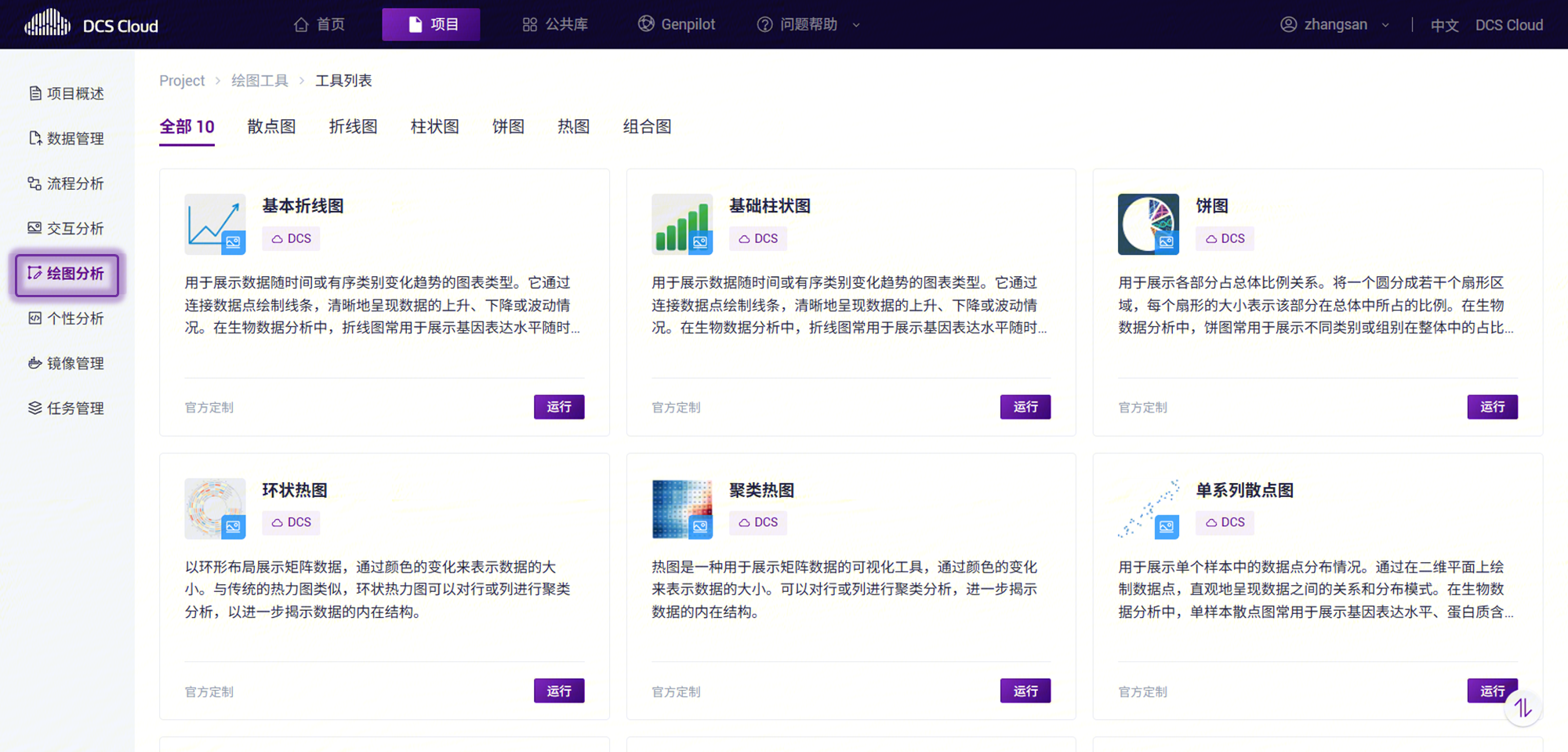Open the 单系列散点图 tool title
1568x752 pixels.
pyautogui.click(x=1245, y=490)
